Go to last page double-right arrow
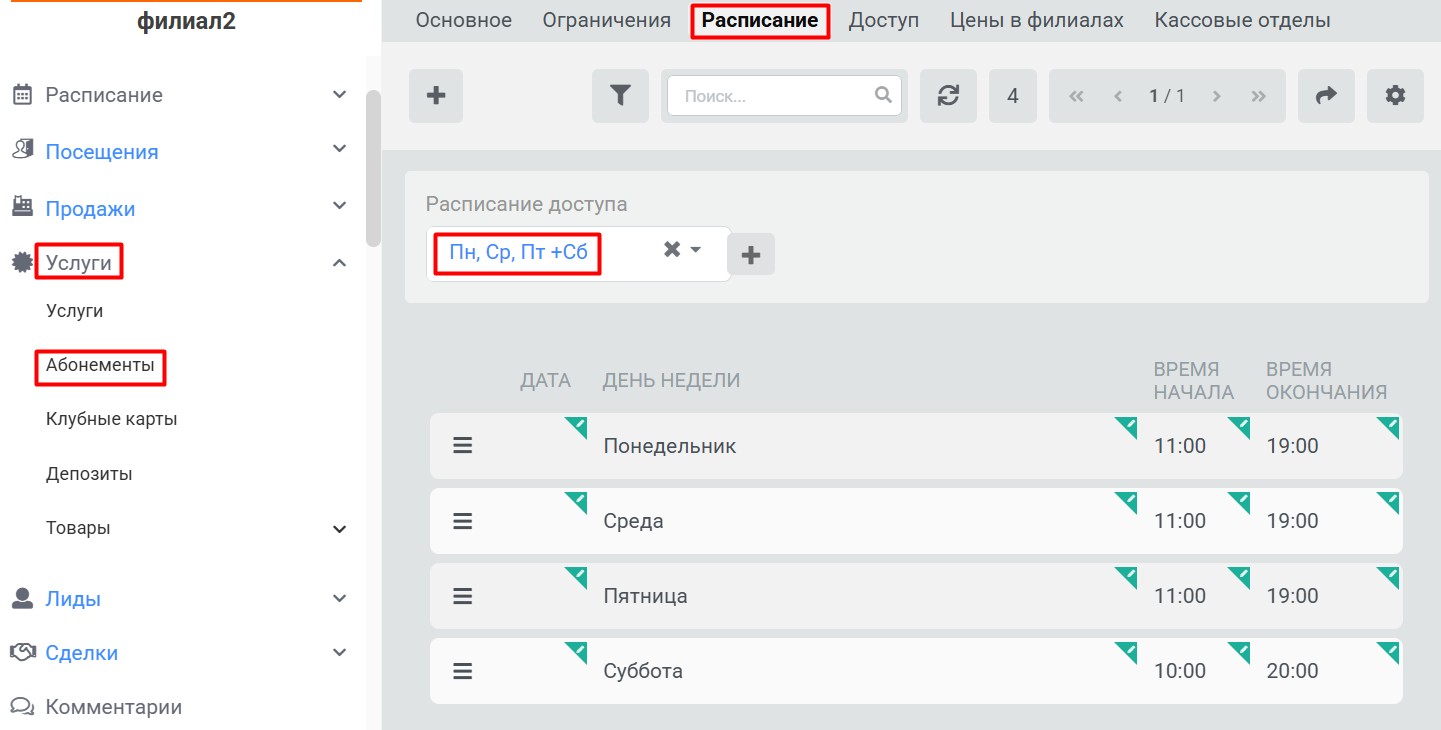This screenshot has height=730, width=1441. pos(1259,96)
